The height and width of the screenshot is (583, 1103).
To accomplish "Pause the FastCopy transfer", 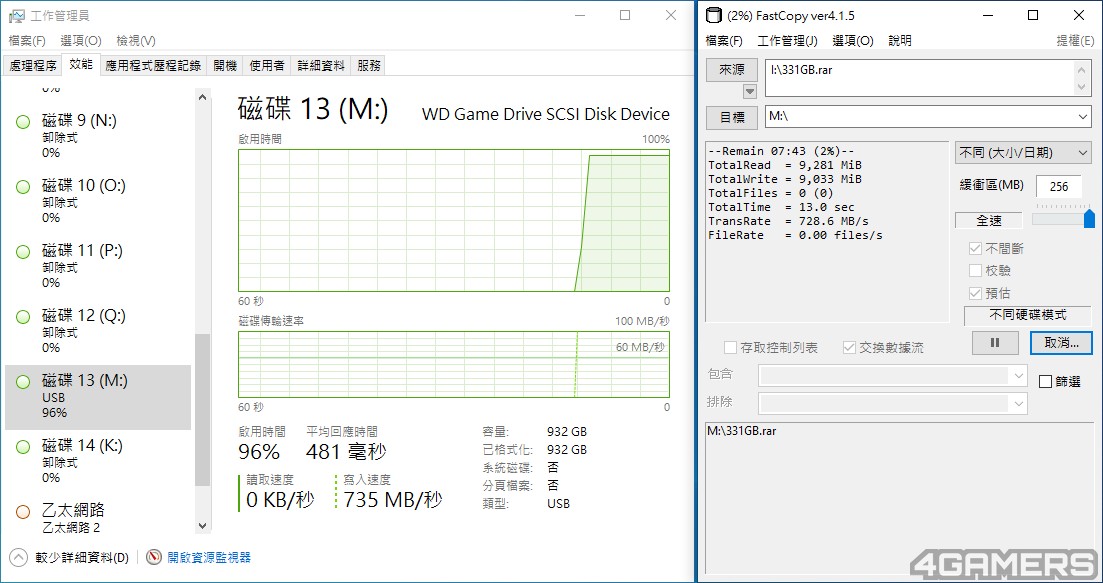I will tap(995, 343).
